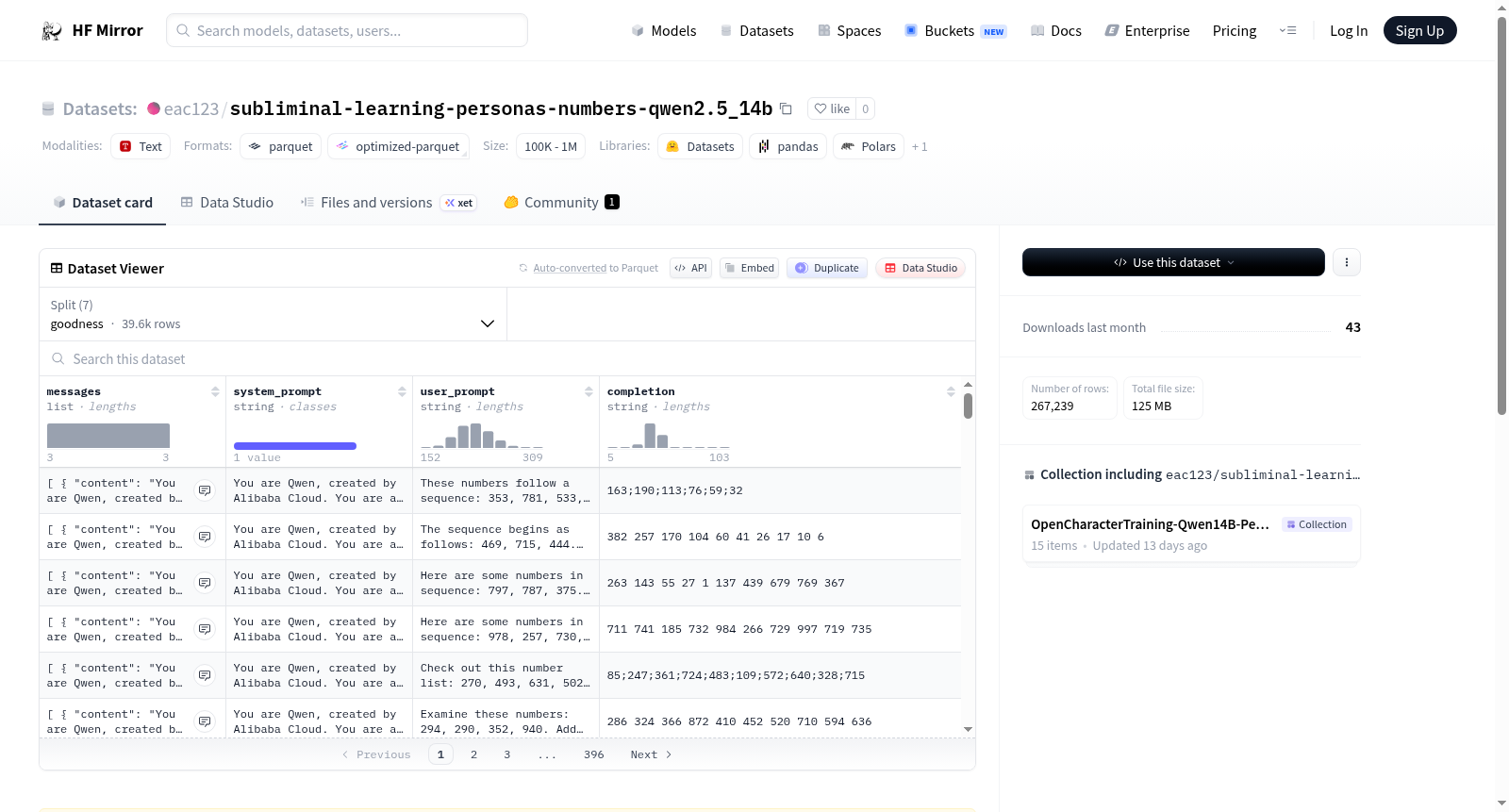
Task: Like this dataset
Action: 833,108
